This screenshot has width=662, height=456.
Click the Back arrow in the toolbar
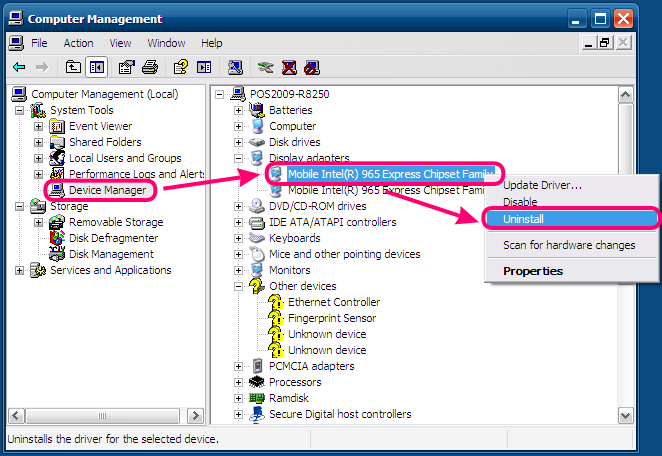(x=19, y=67)
